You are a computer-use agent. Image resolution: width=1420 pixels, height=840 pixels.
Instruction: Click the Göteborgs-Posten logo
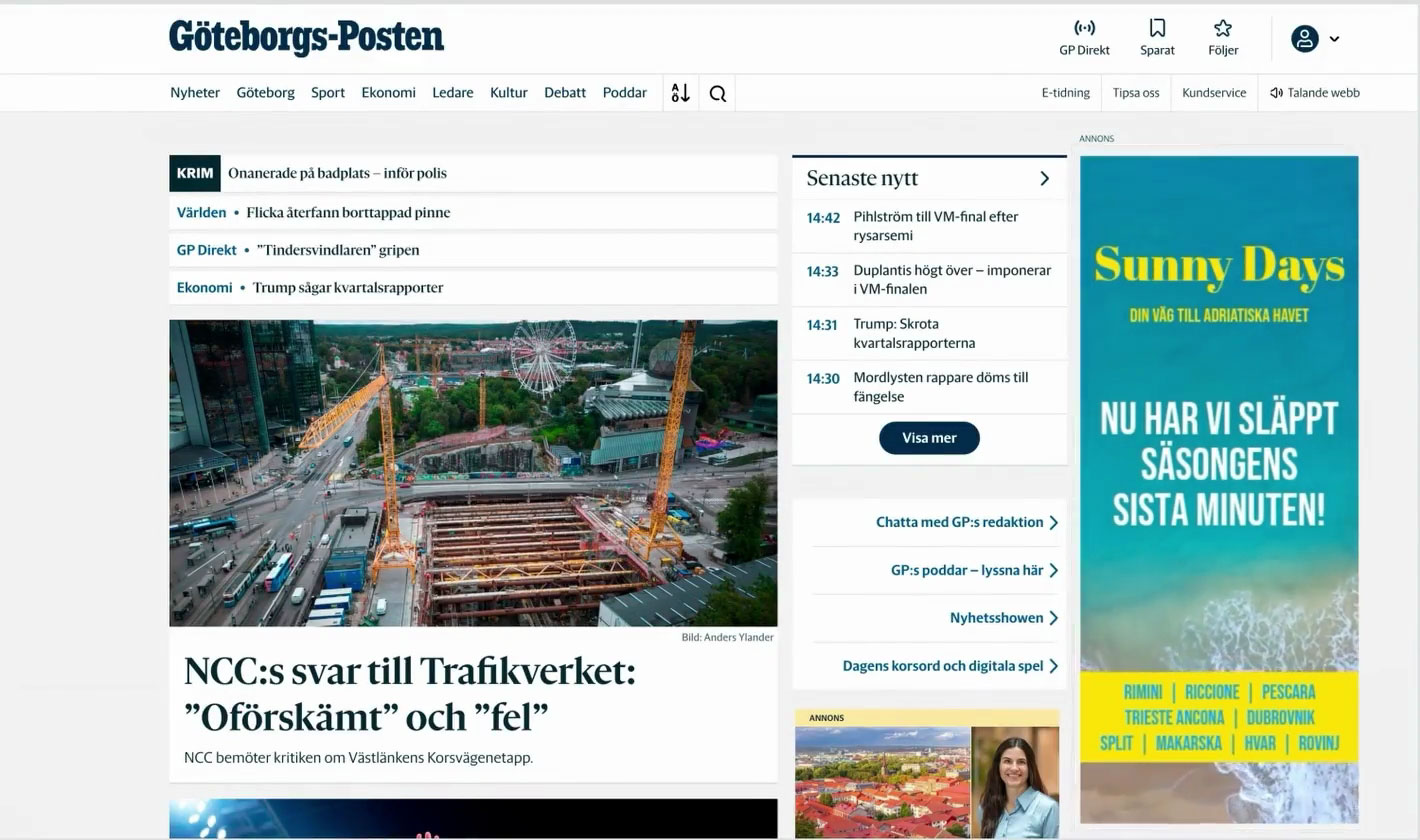point(306,37)
